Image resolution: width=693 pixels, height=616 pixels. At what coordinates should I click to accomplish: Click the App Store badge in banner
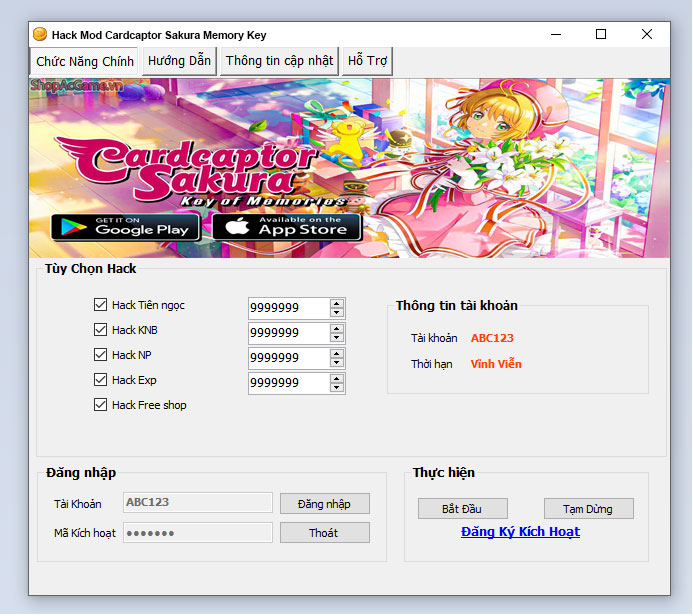coord(287,227)
